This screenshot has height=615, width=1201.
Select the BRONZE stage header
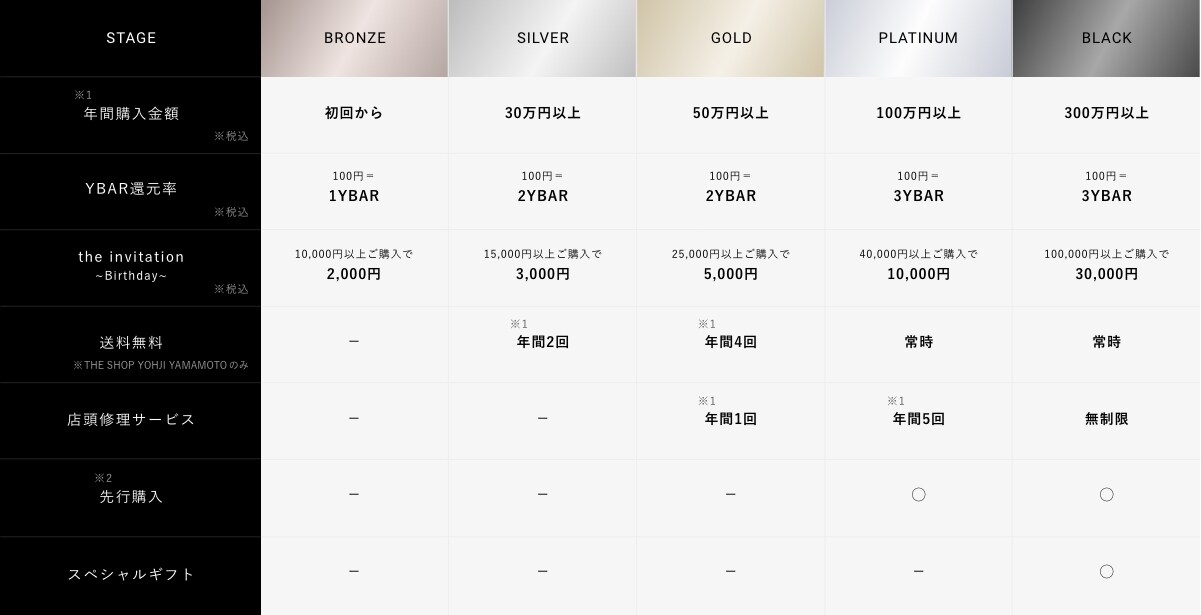355,38
